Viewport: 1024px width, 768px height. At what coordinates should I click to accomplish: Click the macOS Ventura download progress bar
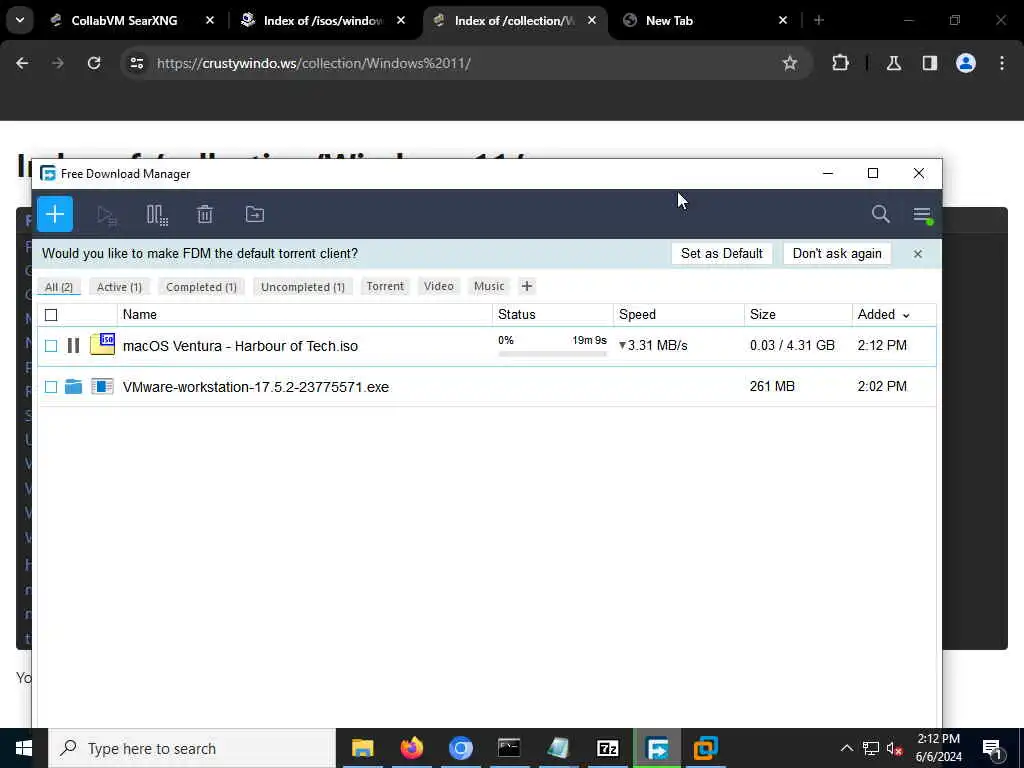click(x=552, y=354)
